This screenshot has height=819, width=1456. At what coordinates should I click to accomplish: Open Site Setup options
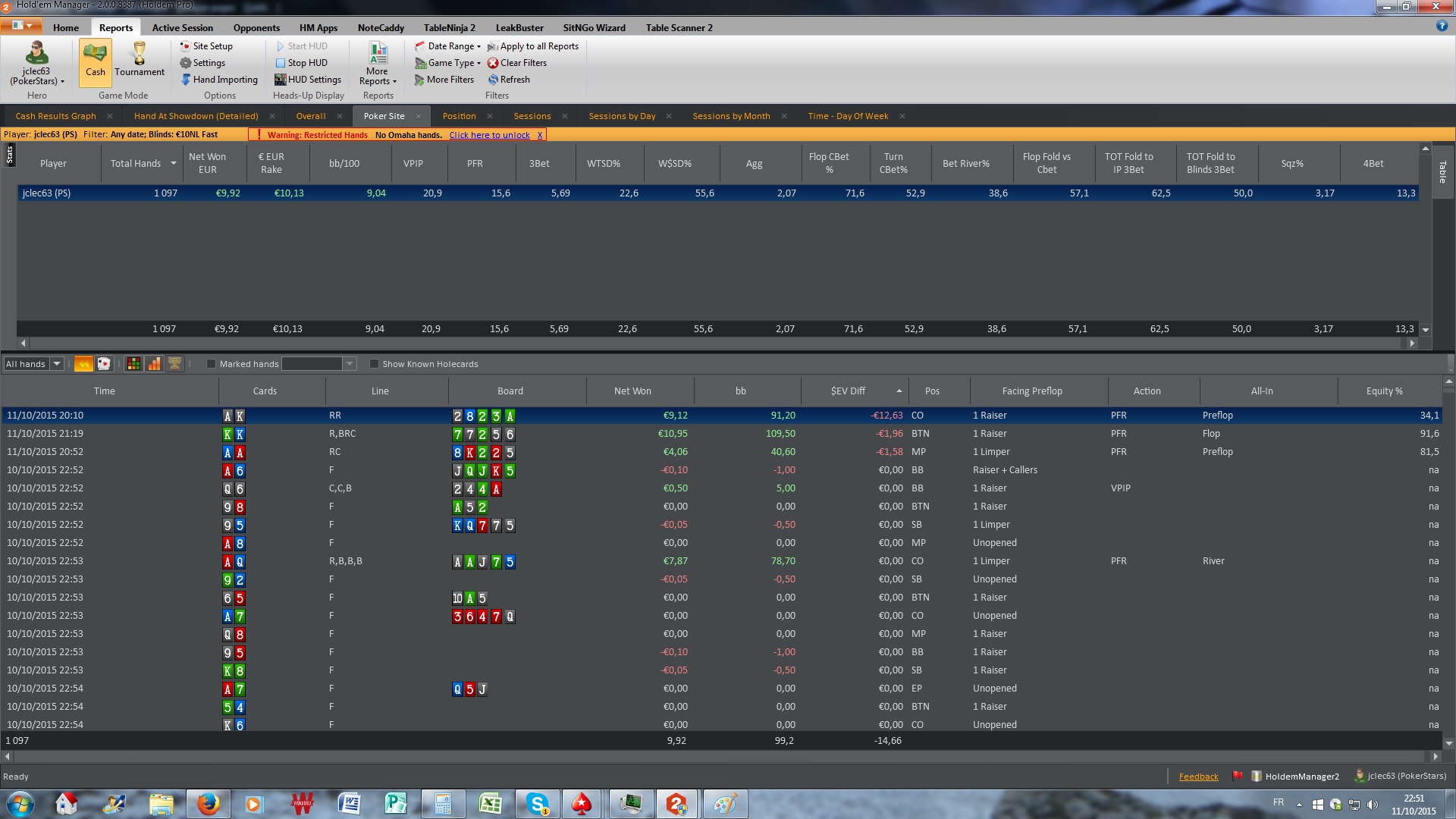tap(206, 46)
